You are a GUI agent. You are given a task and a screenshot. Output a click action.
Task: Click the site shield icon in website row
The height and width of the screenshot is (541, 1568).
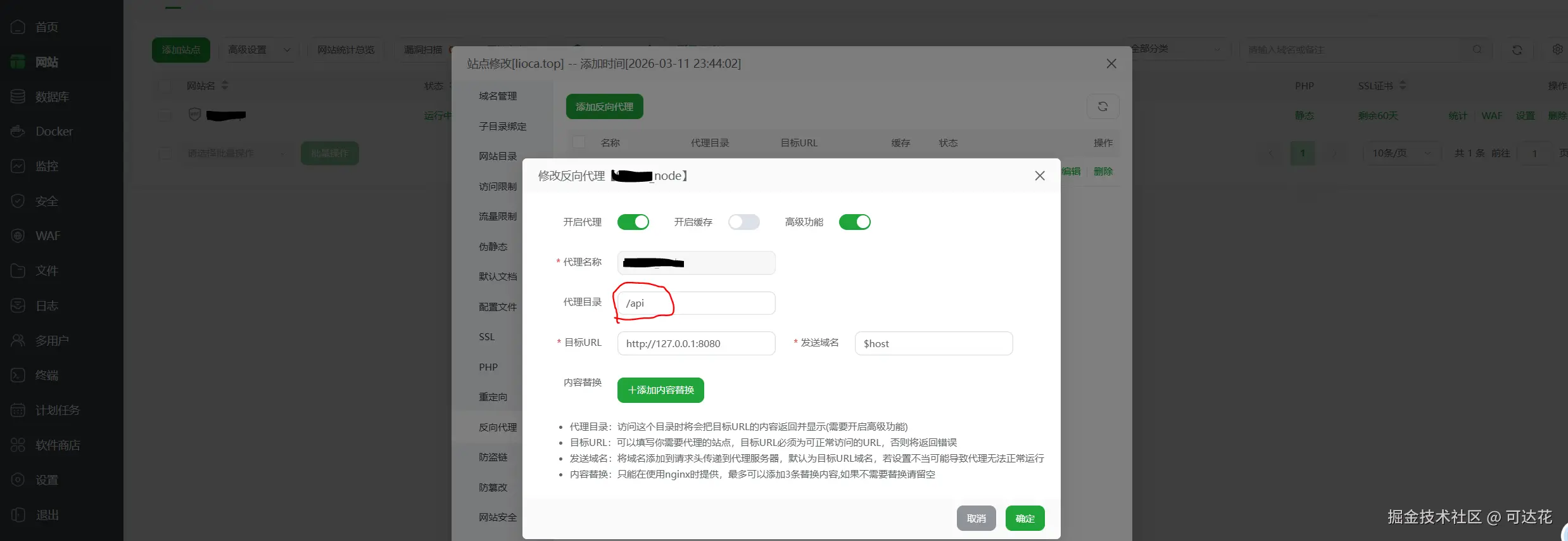[x=195, y=115]
